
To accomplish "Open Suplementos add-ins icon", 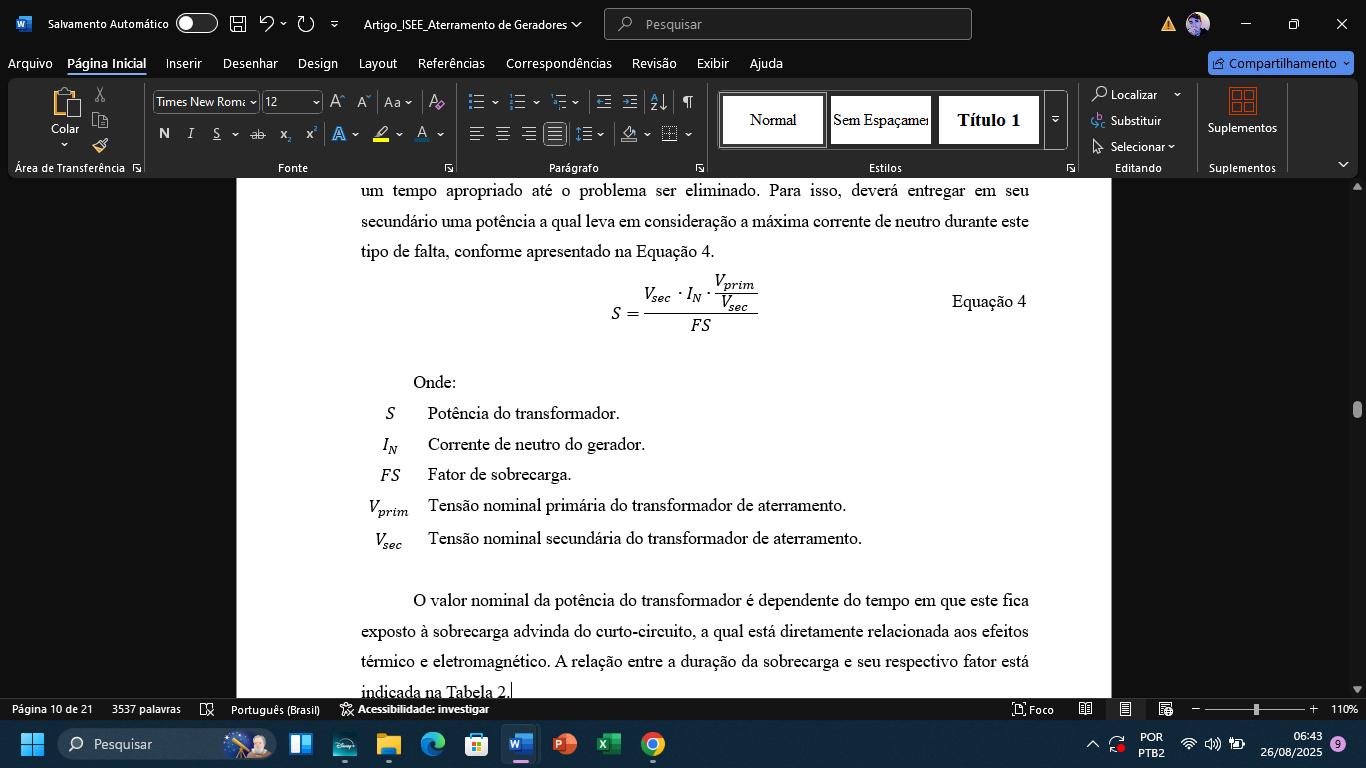I will (1242, 112).
